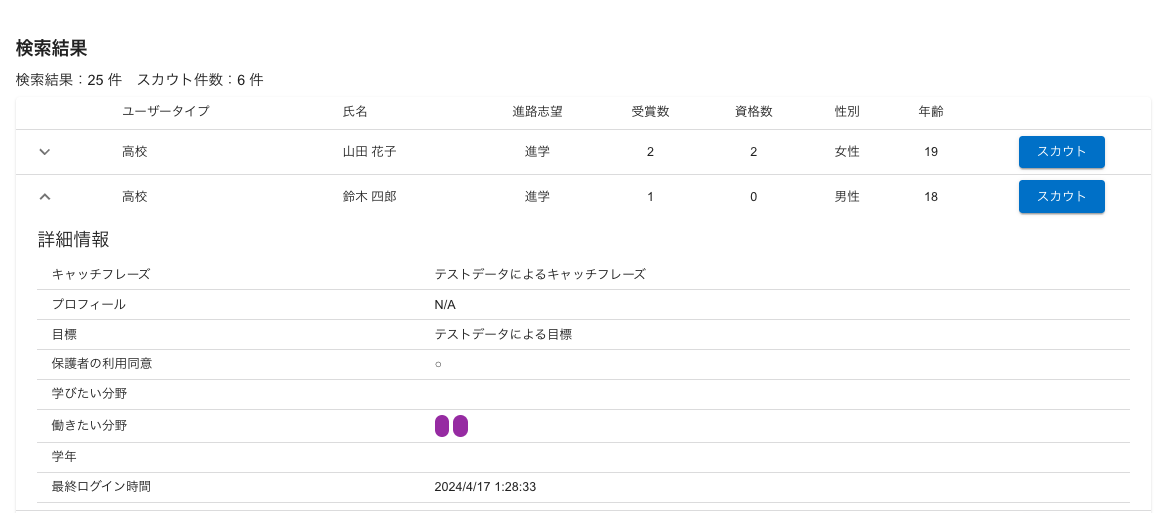Click the 検索結果:25 件 count text
Viewport: 1163px width, 513px height.
[68, 80]
